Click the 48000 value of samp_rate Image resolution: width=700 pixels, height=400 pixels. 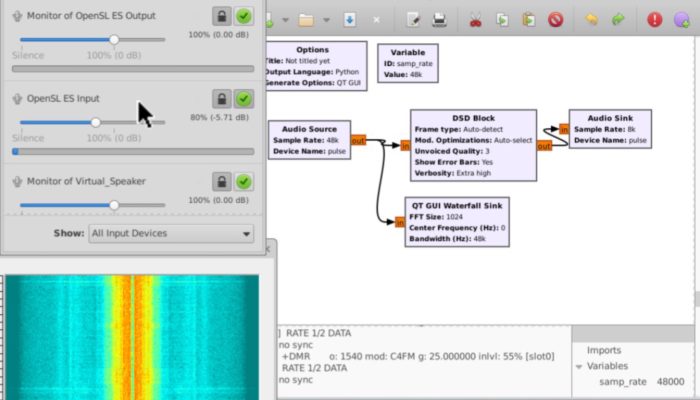(x=670, y=382)
